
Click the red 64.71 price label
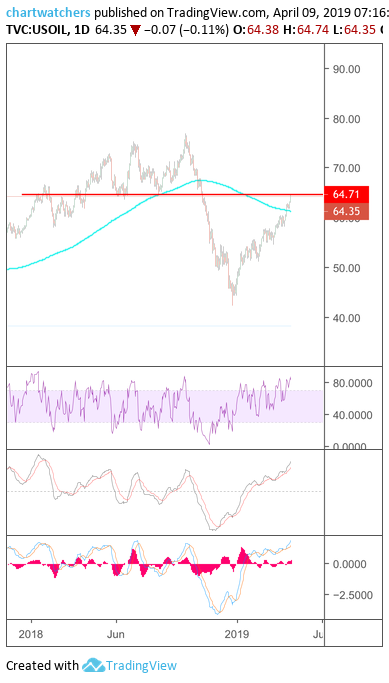[x=347, y=195]
